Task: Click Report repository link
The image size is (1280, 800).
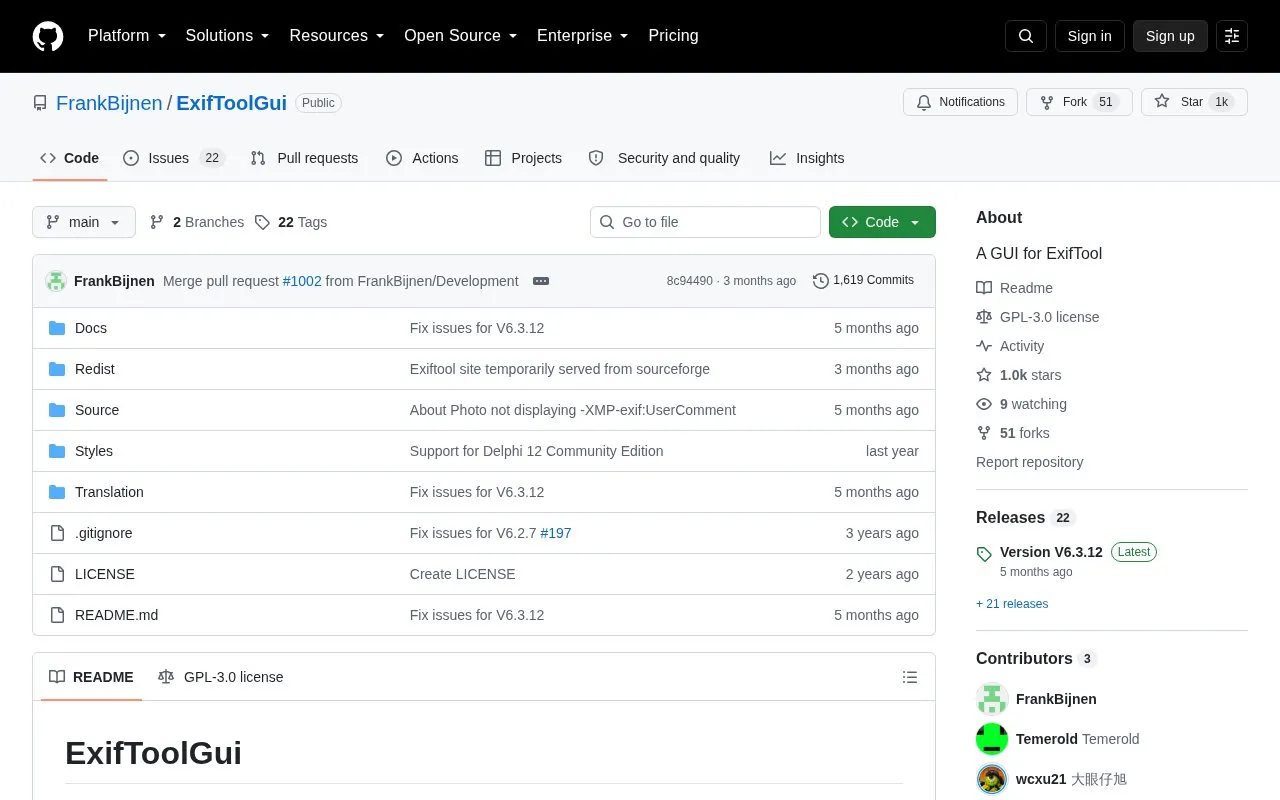Action: (x=1029, y=462)
